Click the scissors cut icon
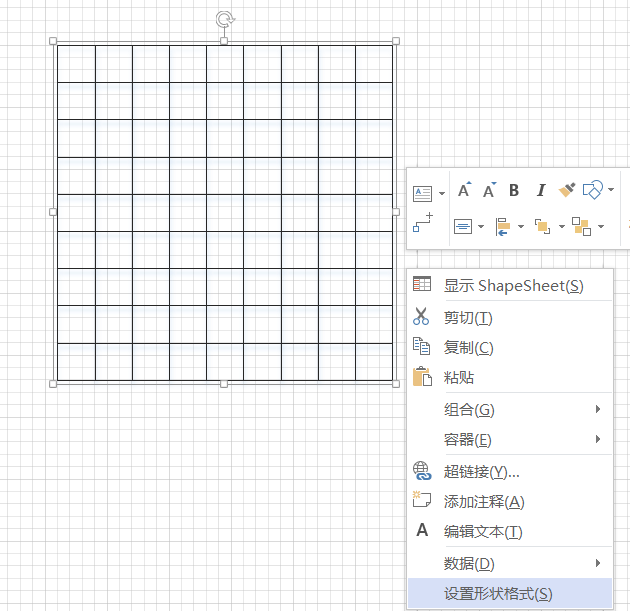 click(421, 316)
